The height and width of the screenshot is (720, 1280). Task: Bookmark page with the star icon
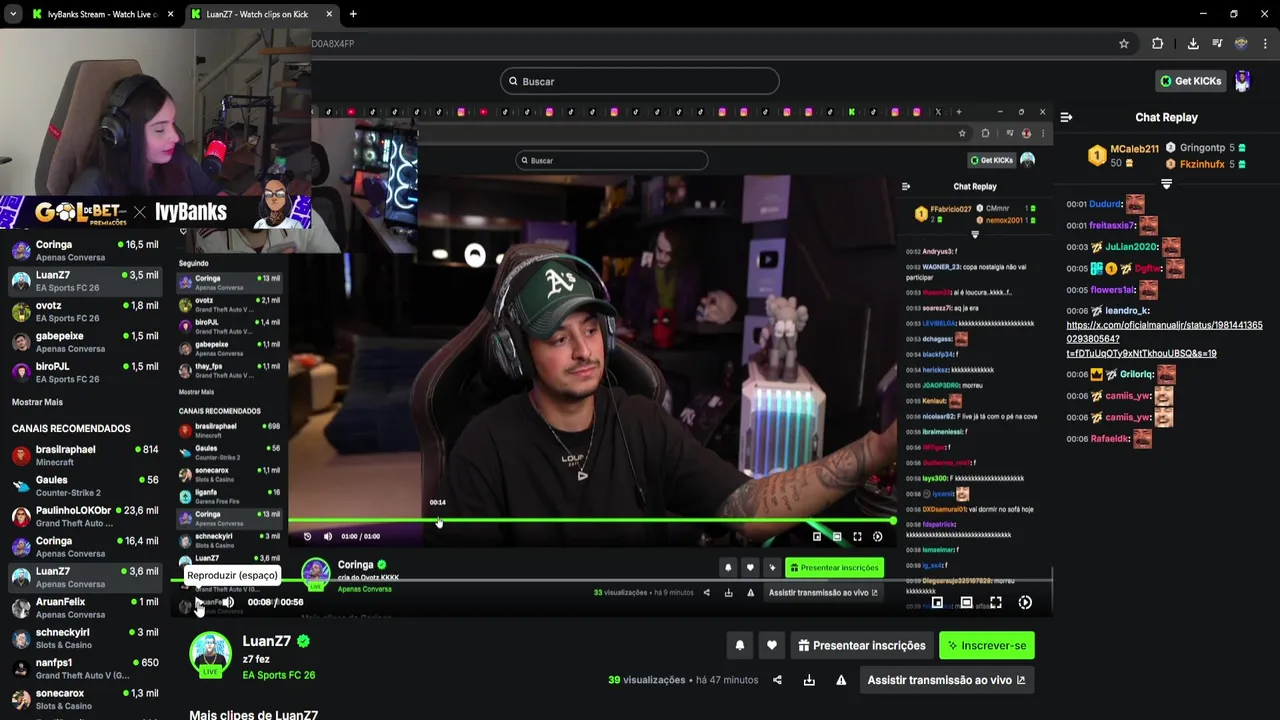click(x=1124, y=44)
